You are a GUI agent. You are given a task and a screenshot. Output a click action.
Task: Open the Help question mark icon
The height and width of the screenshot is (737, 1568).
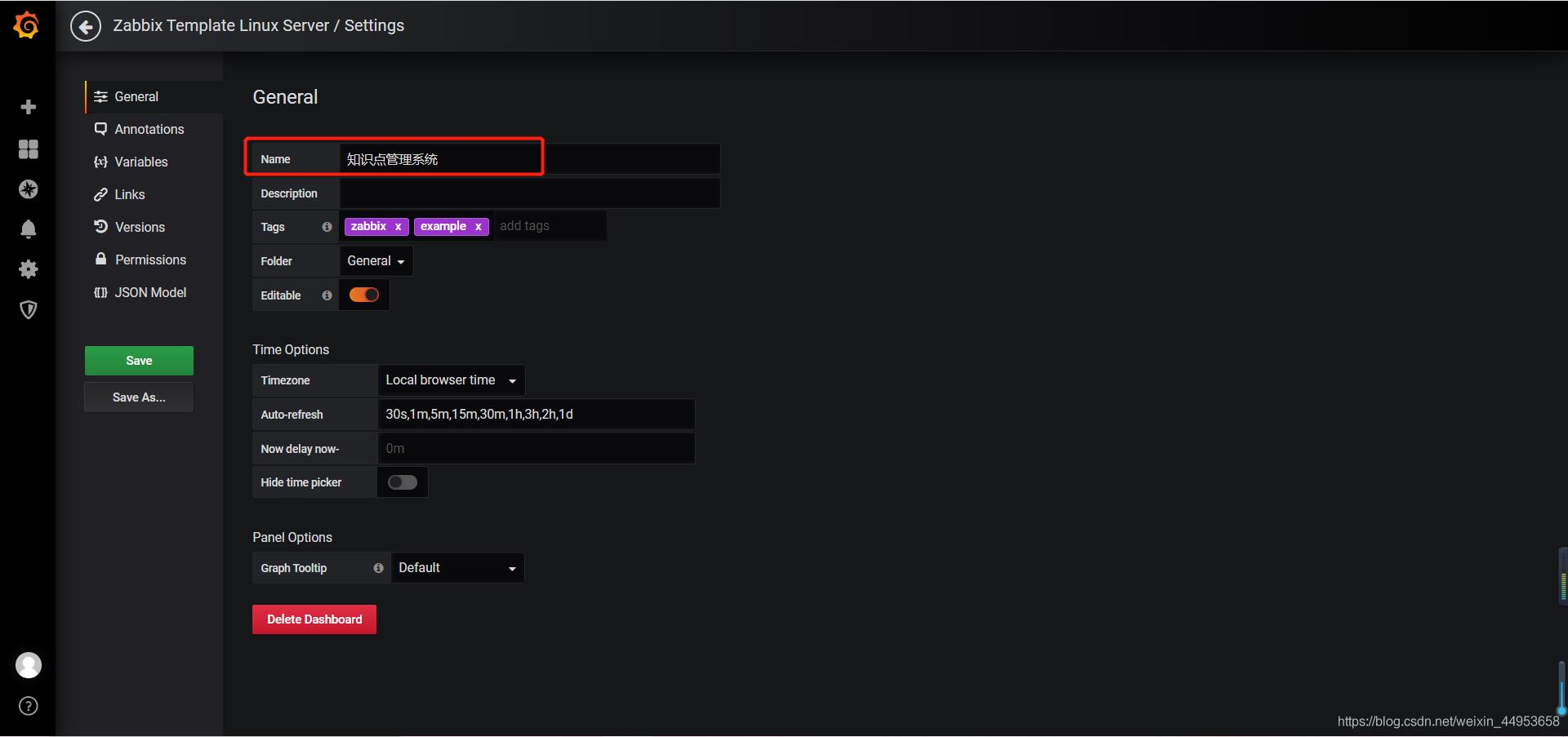coord(29,706)
